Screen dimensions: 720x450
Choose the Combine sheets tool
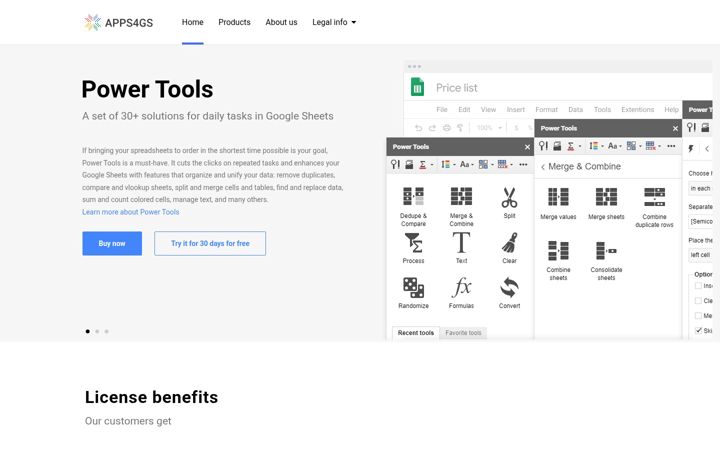pyautogui.click(x=558, y=260)
